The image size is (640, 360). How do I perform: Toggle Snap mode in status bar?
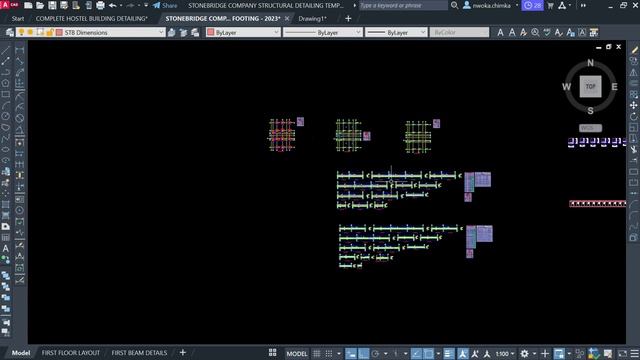point(329,353)
